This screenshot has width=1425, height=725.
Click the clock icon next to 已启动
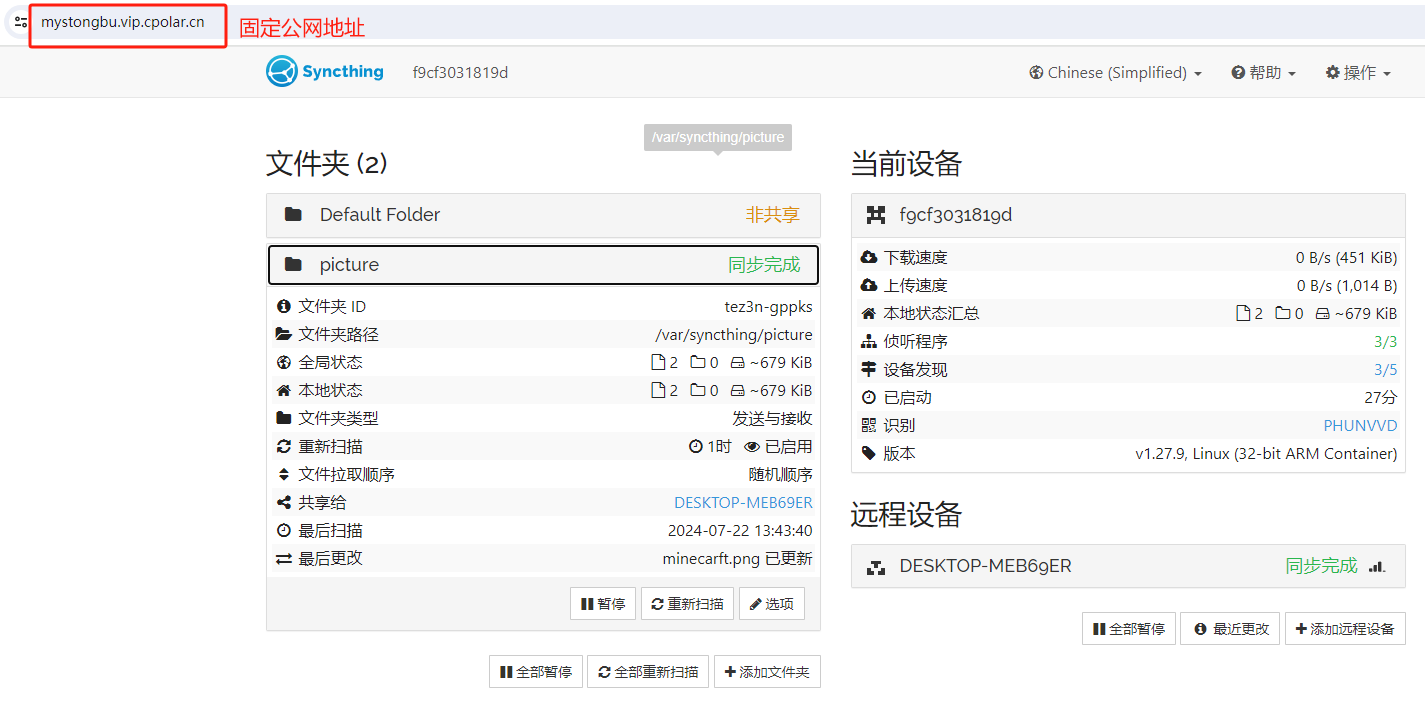(x=869, y=397)
